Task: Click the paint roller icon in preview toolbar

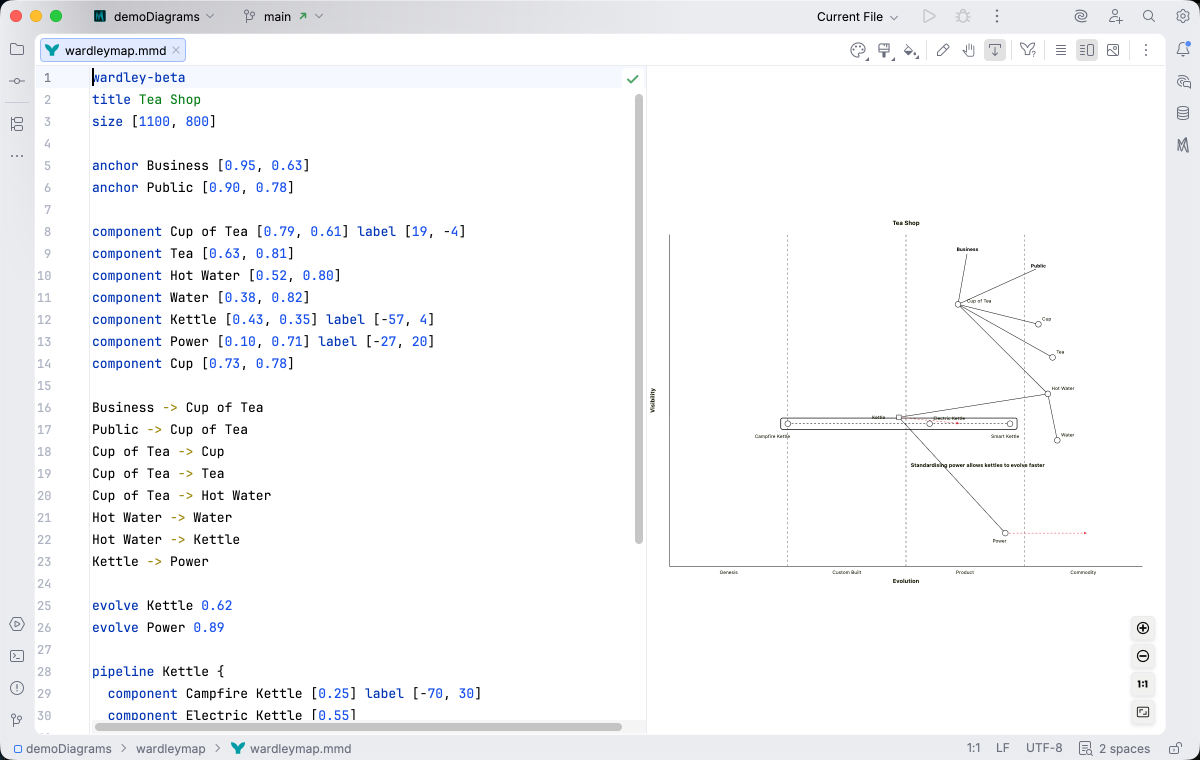Action: (884, 50)
